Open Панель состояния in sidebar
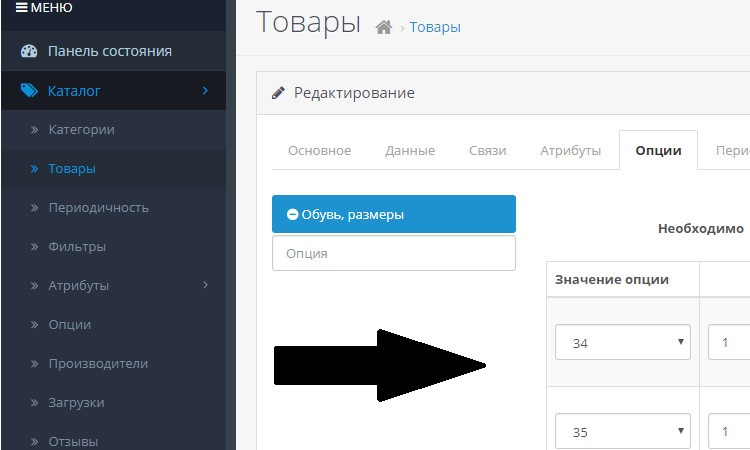 pyautogui.click(x=113, y=51)
